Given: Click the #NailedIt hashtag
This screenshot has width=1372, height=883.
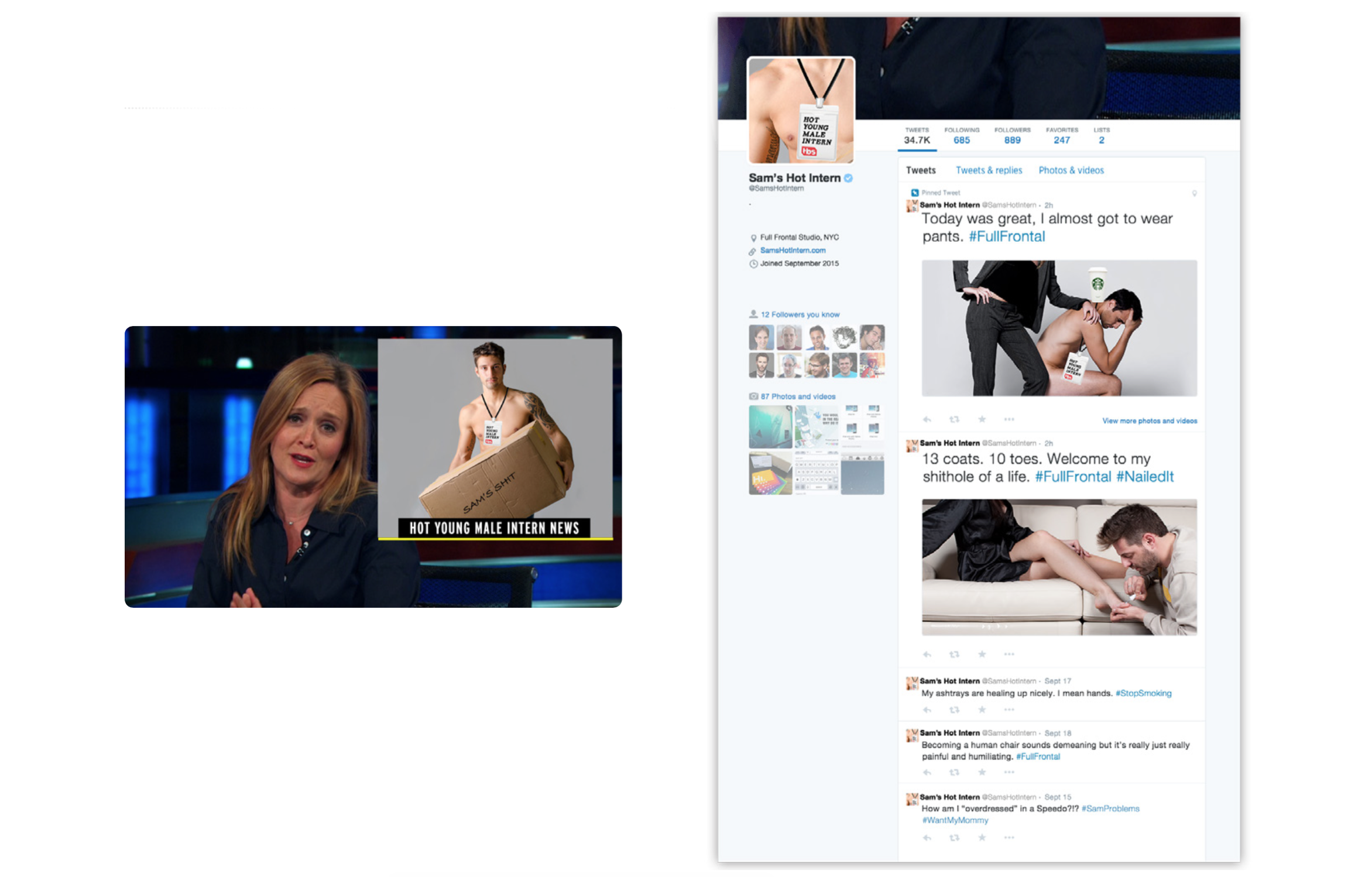Looking at the screenshot, I should coord(1145,477).
